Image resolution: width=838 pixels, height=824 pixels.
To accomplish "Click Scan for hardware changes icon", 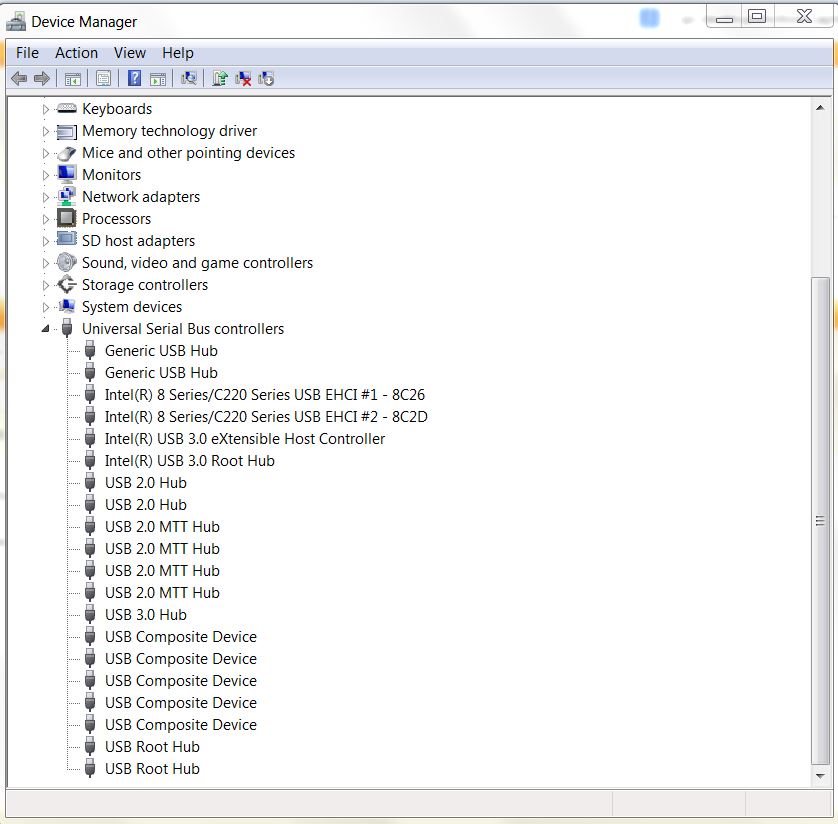I will click(189, 79).
